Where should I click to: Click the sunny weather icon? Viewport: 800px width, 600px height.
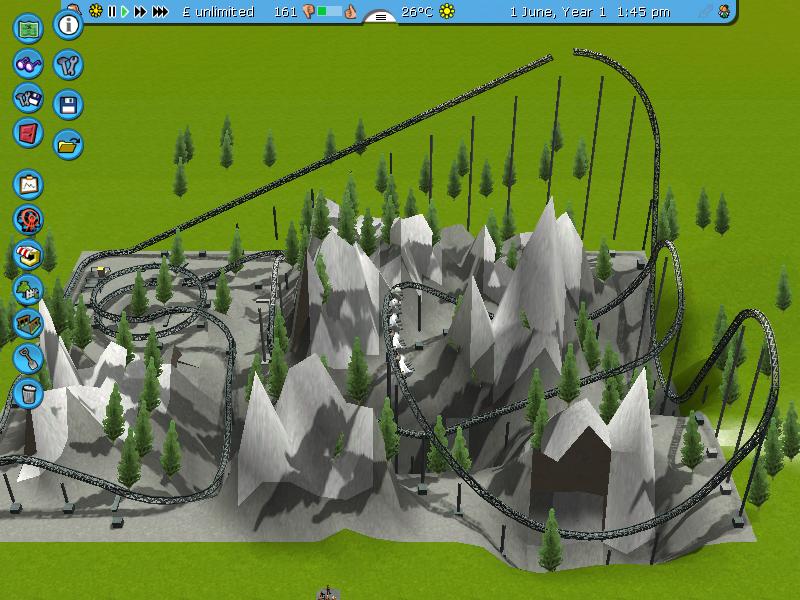point(447,11)
